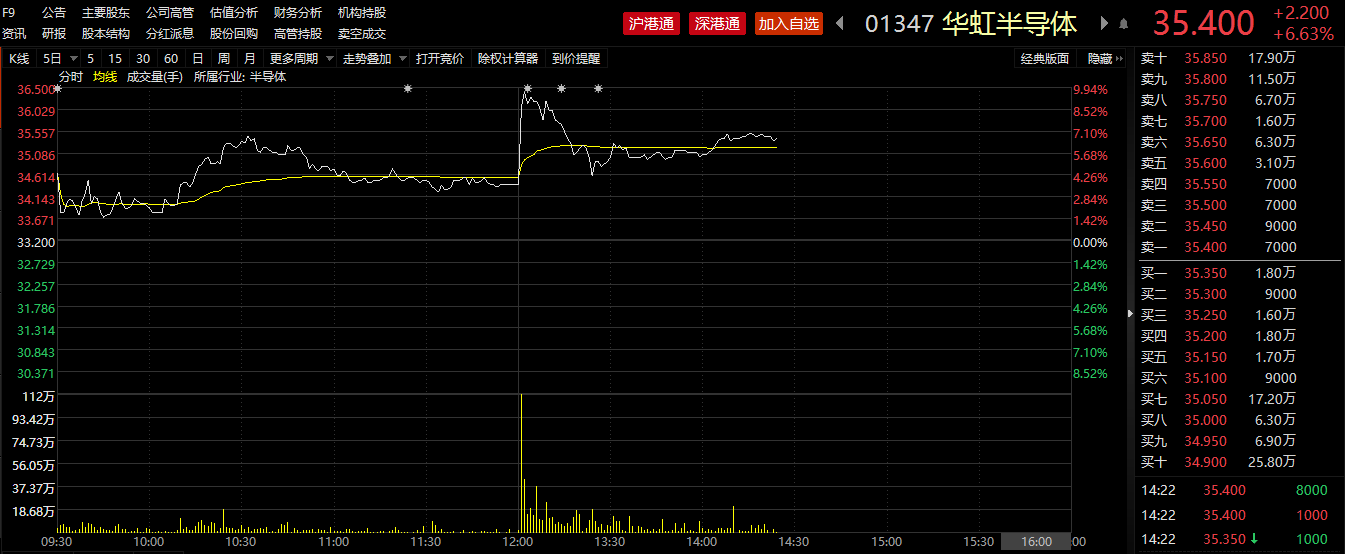Select the 月 monthly period

(249, 59)
